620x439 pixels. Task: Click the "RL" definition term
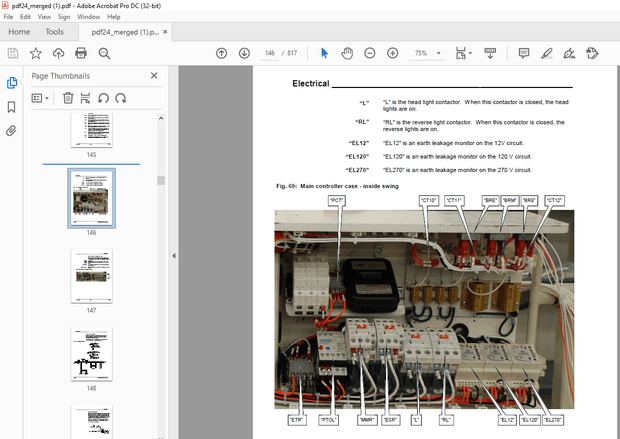tap(362, 122)
